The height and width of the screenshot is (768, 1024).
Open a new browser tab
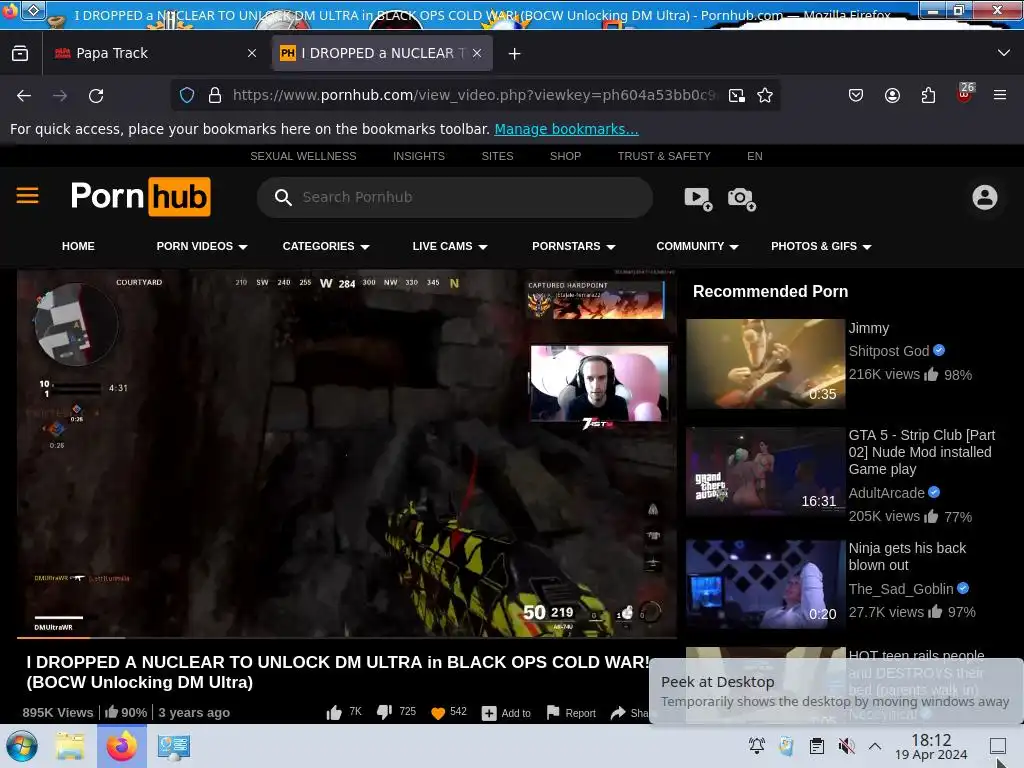pyautogui.click(x=515, y=54)
